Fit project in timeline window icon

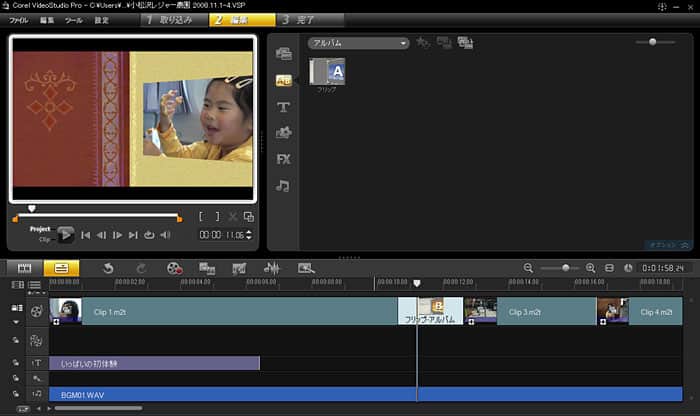point(609,268)
